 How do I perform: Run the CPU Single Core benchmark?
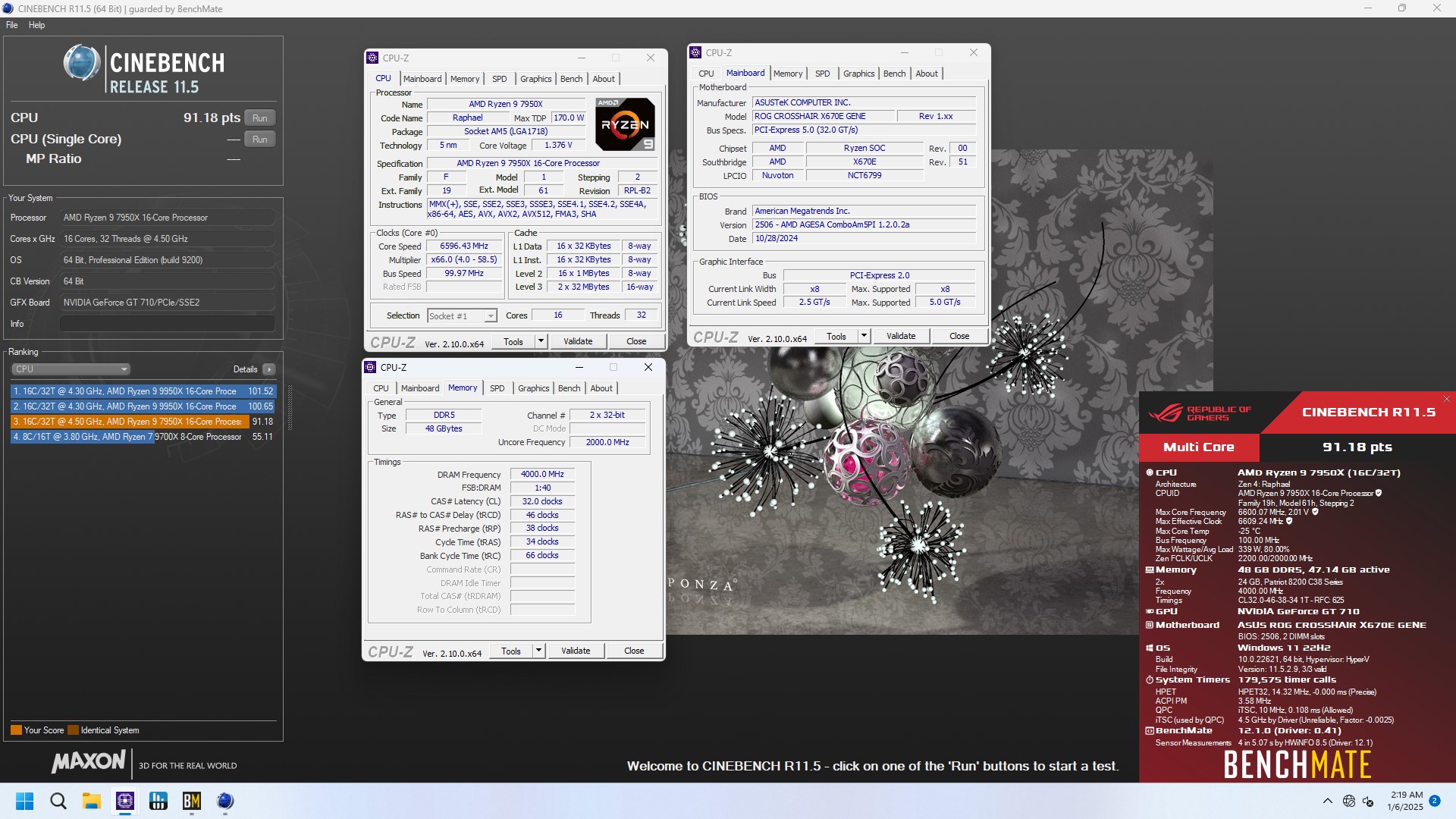point(260,140)
